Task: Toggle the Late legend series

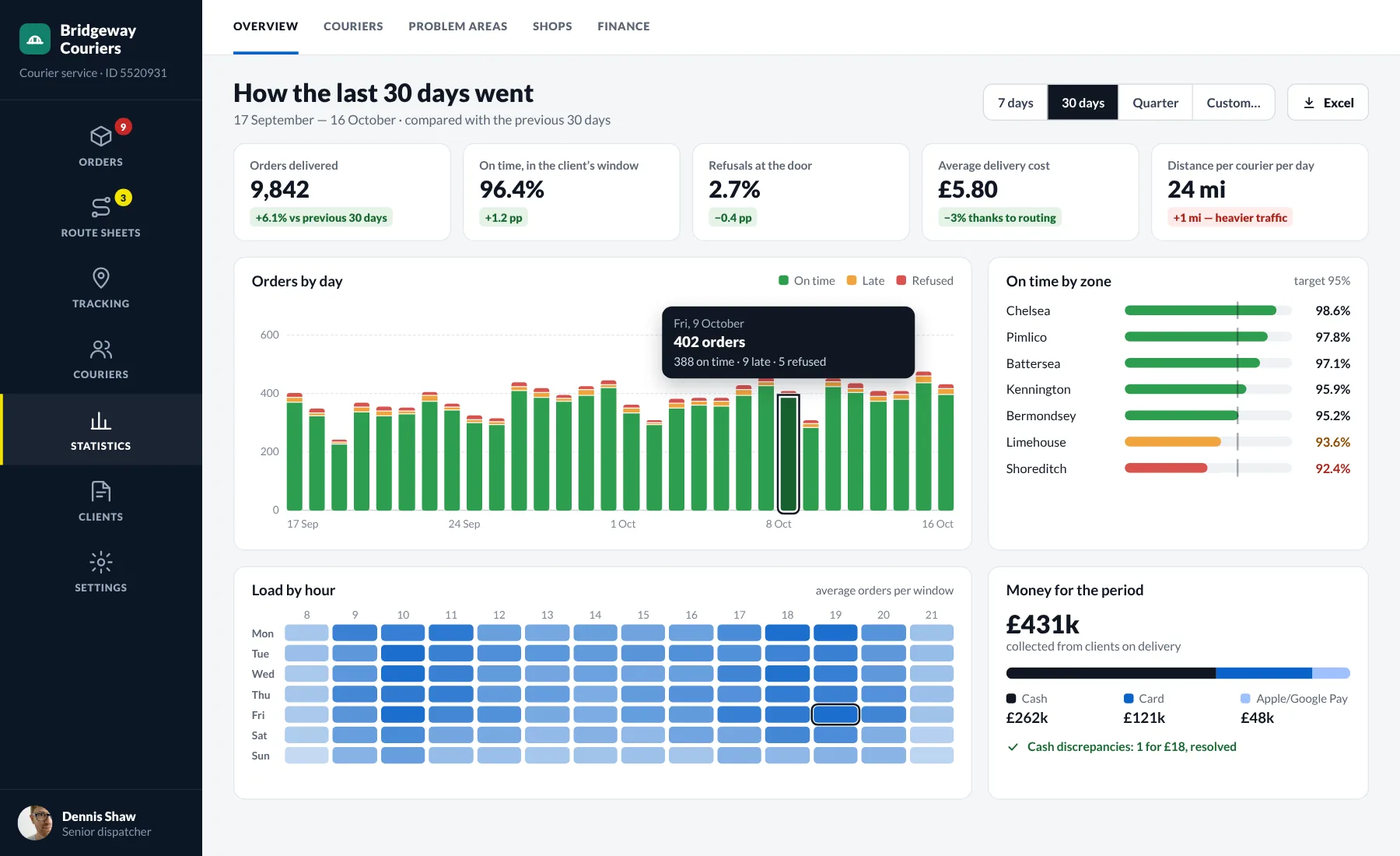Action: (866, 281)
